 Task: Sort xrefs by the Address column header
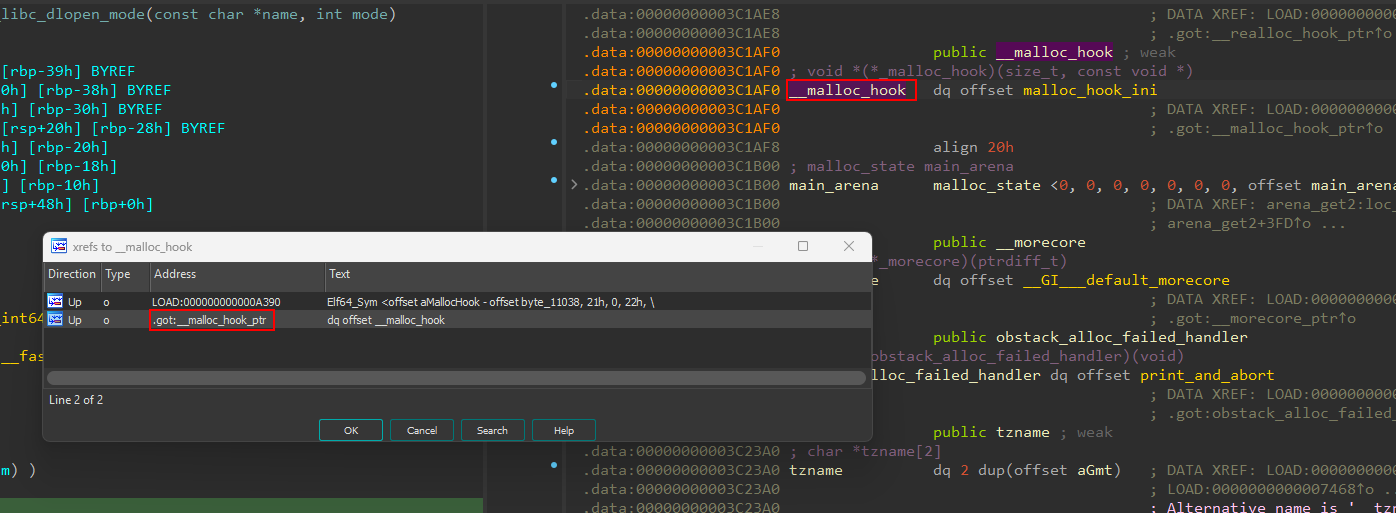pos(237,274)
